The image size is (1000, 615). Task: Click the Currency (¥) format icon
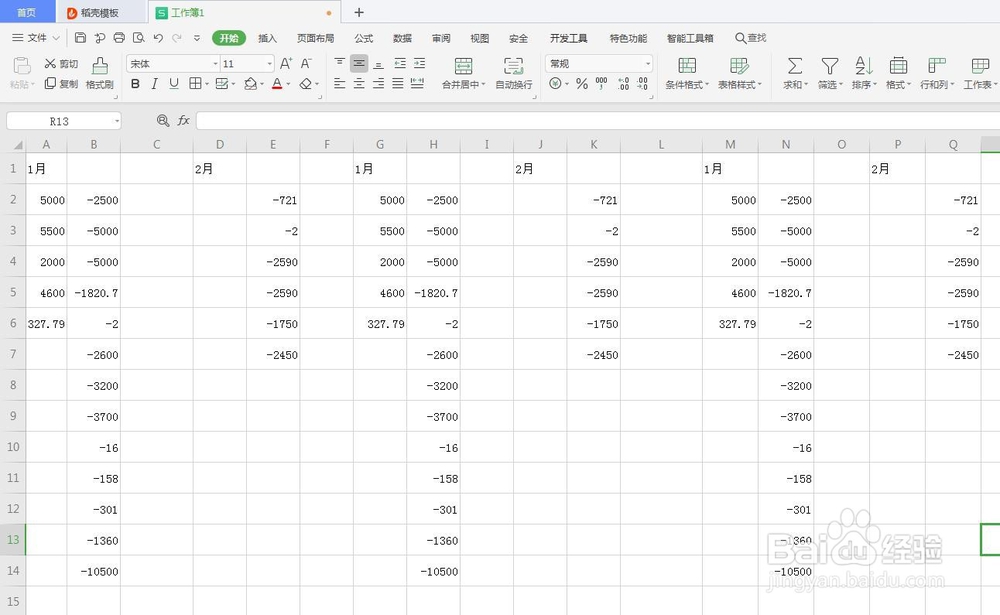[x=555, y=84]
